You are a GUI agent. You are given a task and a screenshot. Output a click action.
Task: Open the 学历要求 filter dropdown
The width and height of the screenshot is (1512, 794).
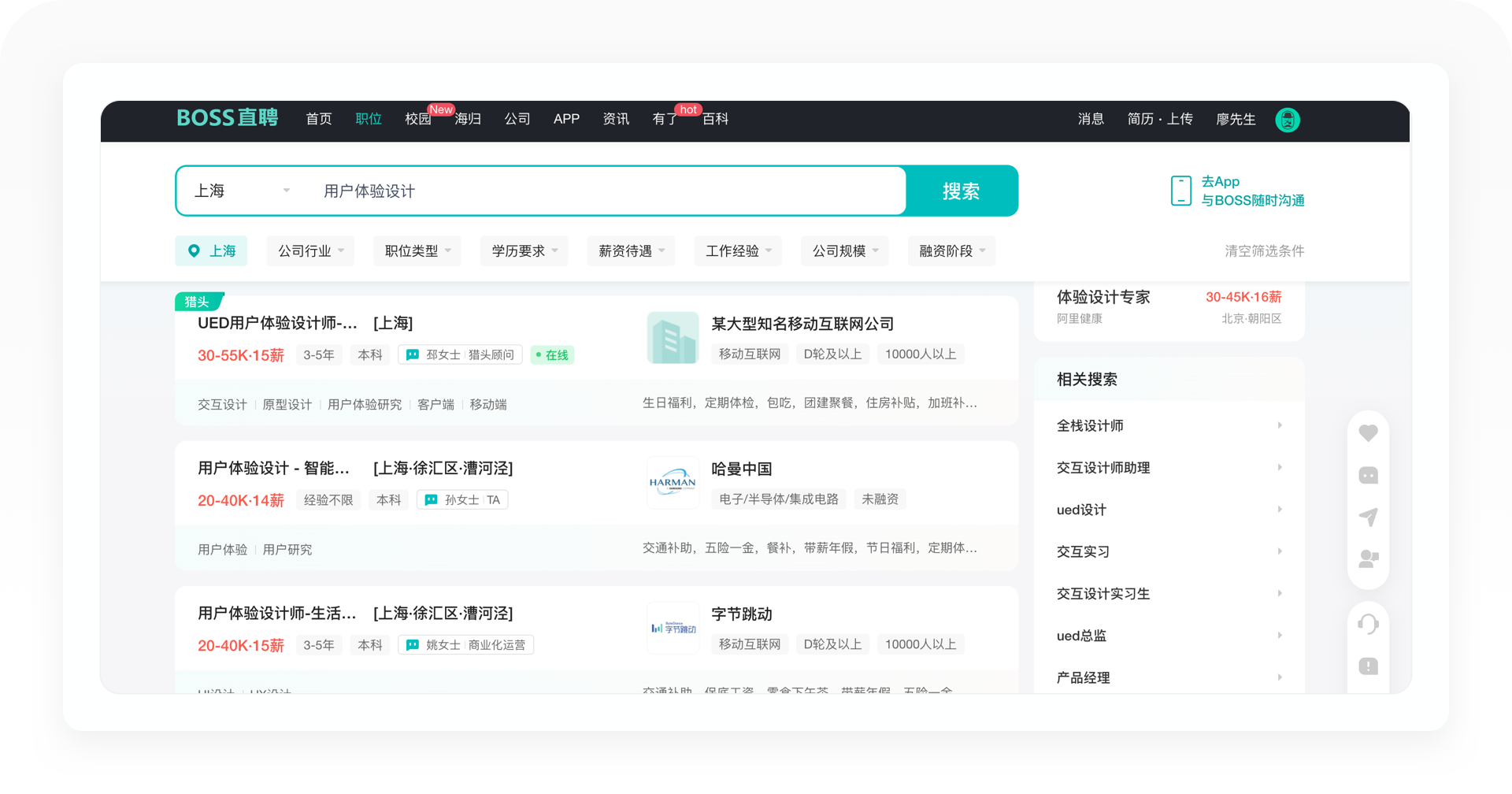524,251
